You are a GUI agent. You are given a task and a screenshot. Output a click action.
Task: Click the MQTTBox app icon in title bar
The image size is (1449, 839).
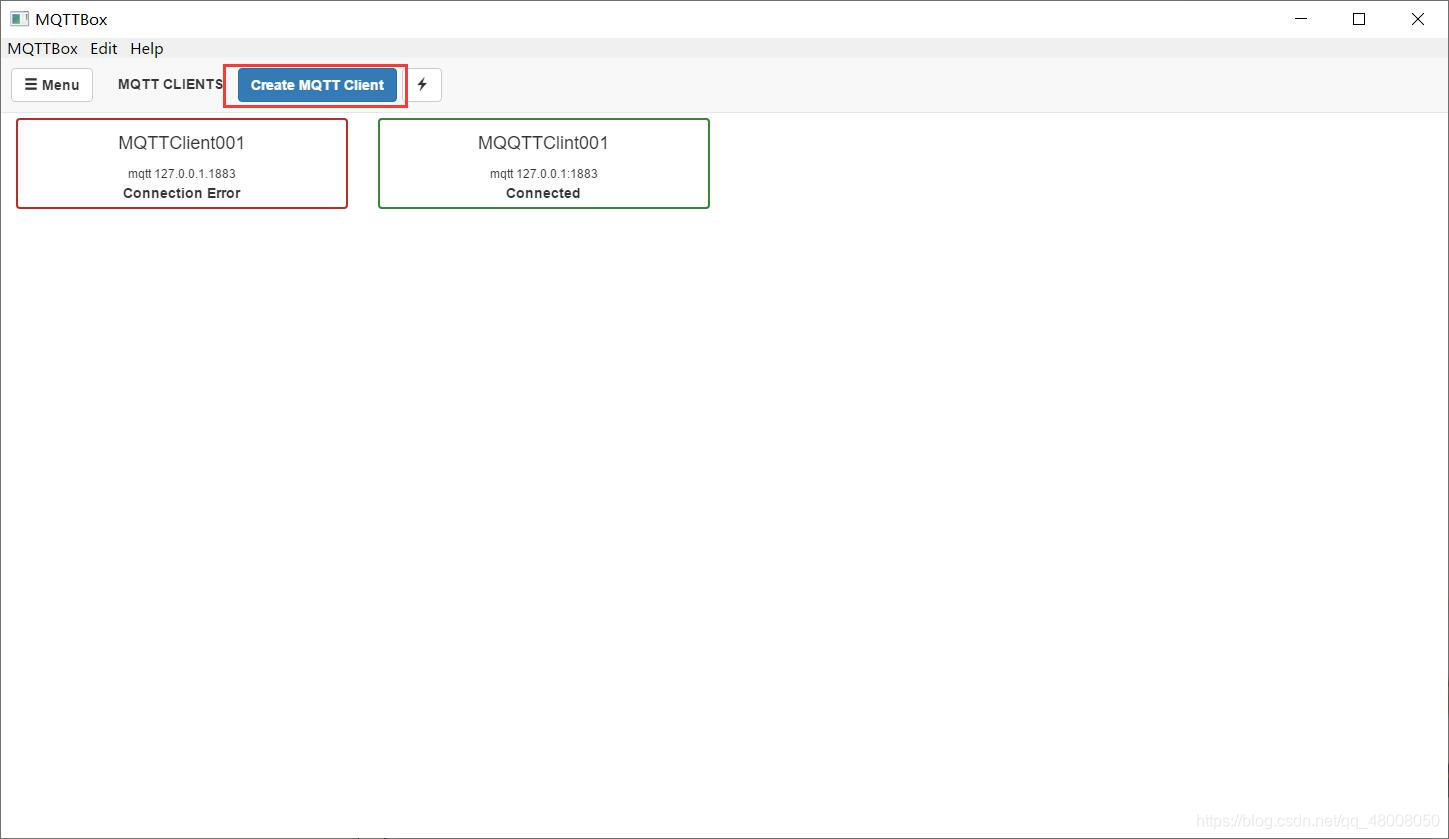point(19,19)
